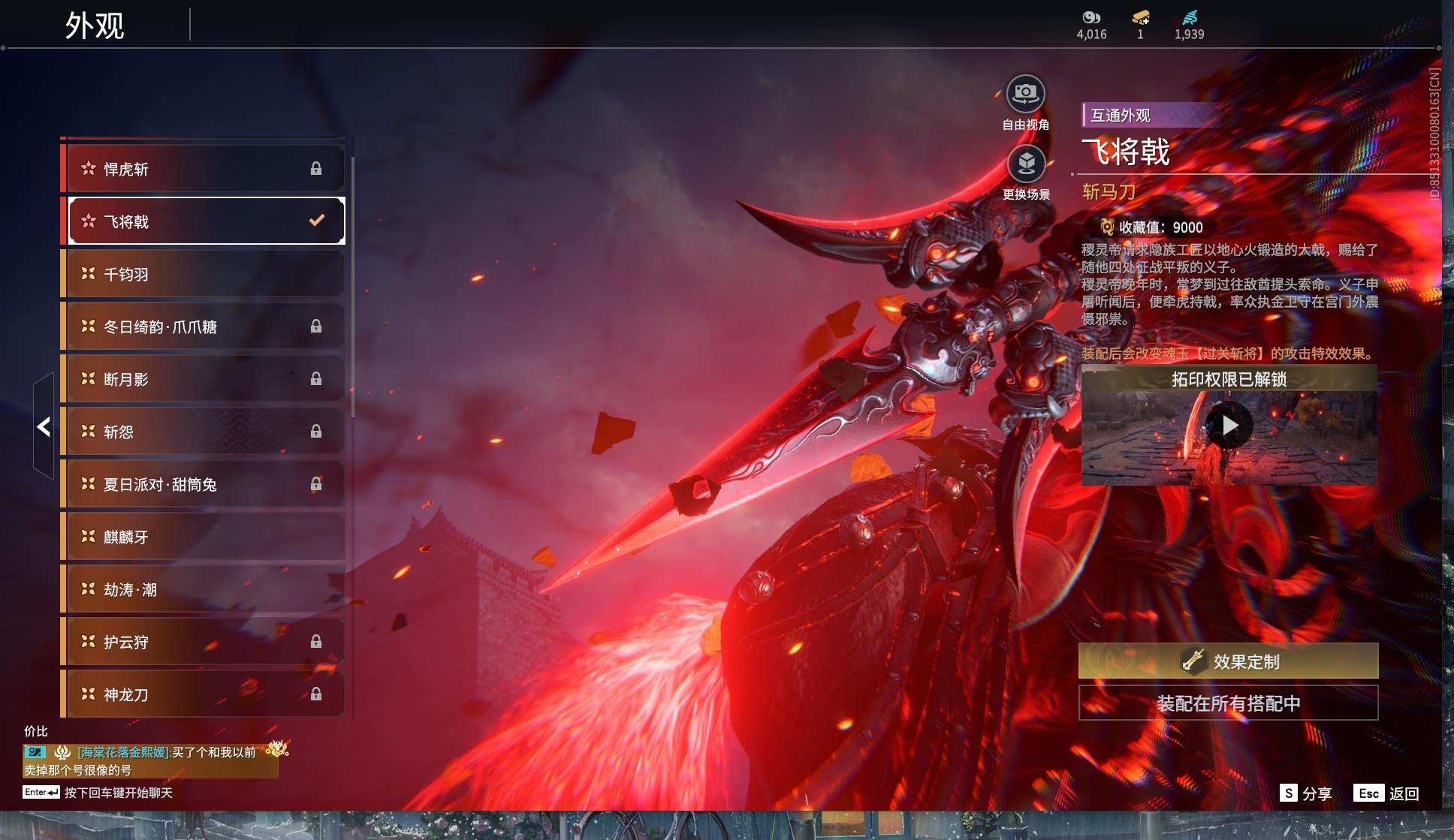
Task: Collapse the skin list with left arrow
Action: point(44,426)
